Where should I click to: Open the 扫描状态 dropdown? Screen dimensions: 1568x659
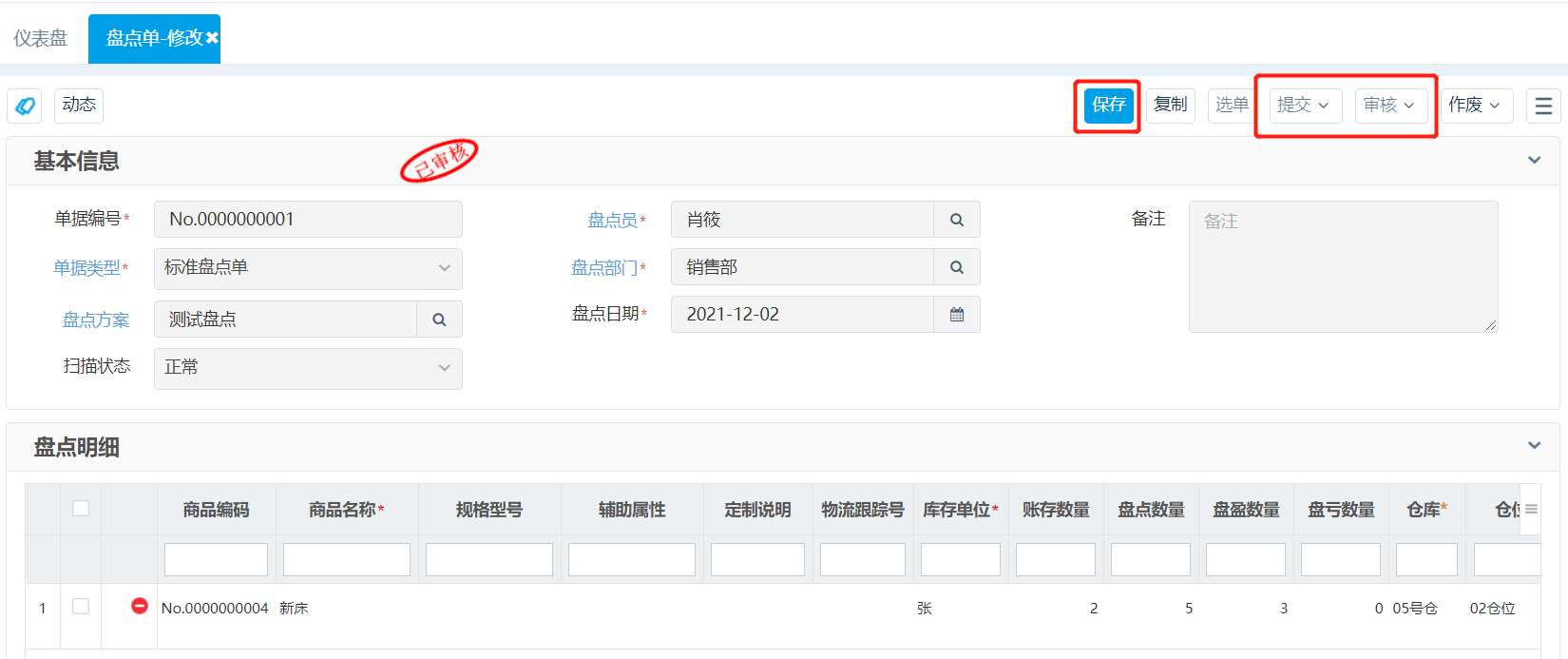(308, 368)
